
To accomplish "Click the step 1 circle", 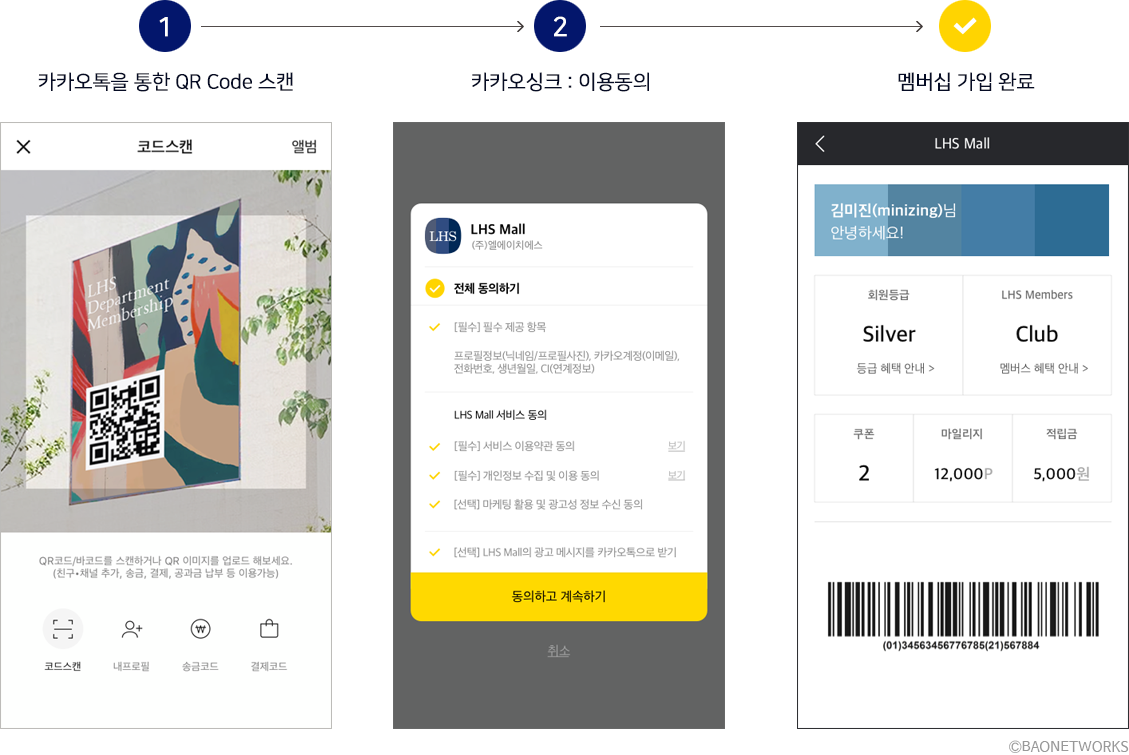I will tap(165, 27).
